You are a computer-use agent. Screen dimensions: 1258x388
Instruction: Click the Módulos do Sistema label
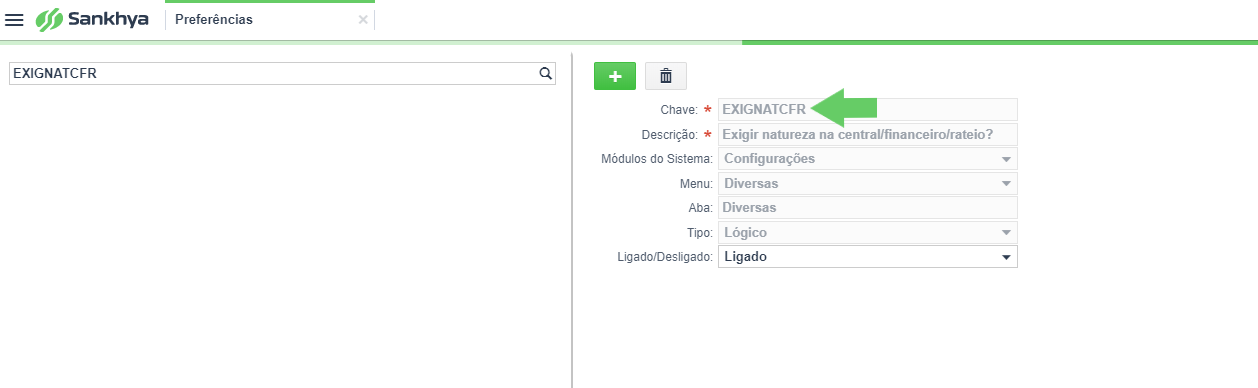[x=656, y=159]
